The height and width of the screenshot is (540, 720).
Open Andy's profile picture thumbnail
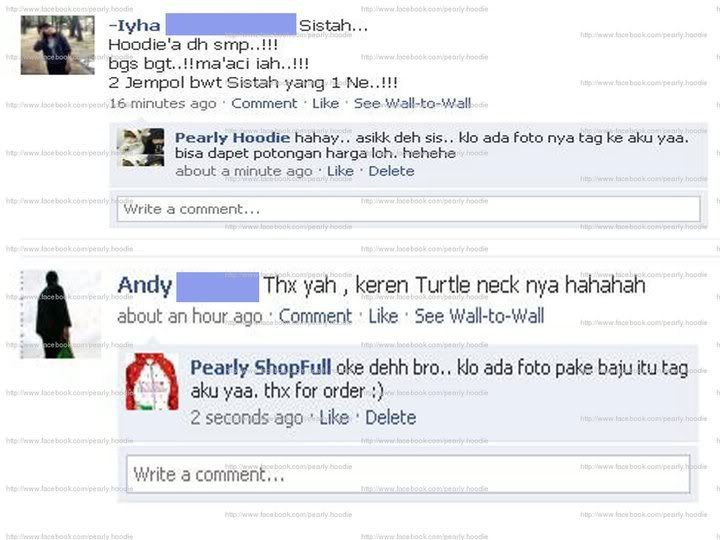(61, 315)
